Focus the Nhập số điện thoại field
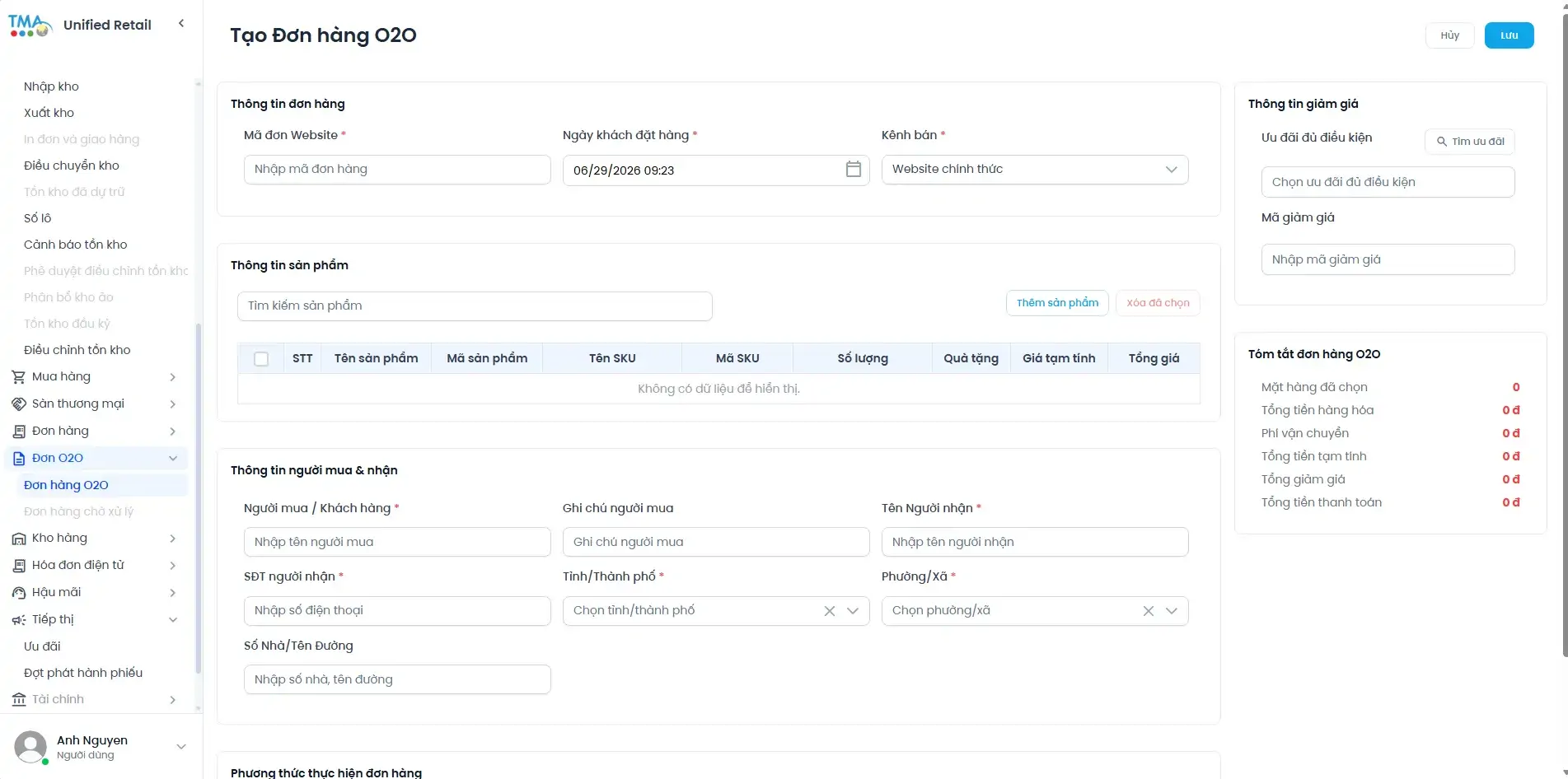Image resolution: width=1568 pixels, height=779 pixels. coord(397,611)
